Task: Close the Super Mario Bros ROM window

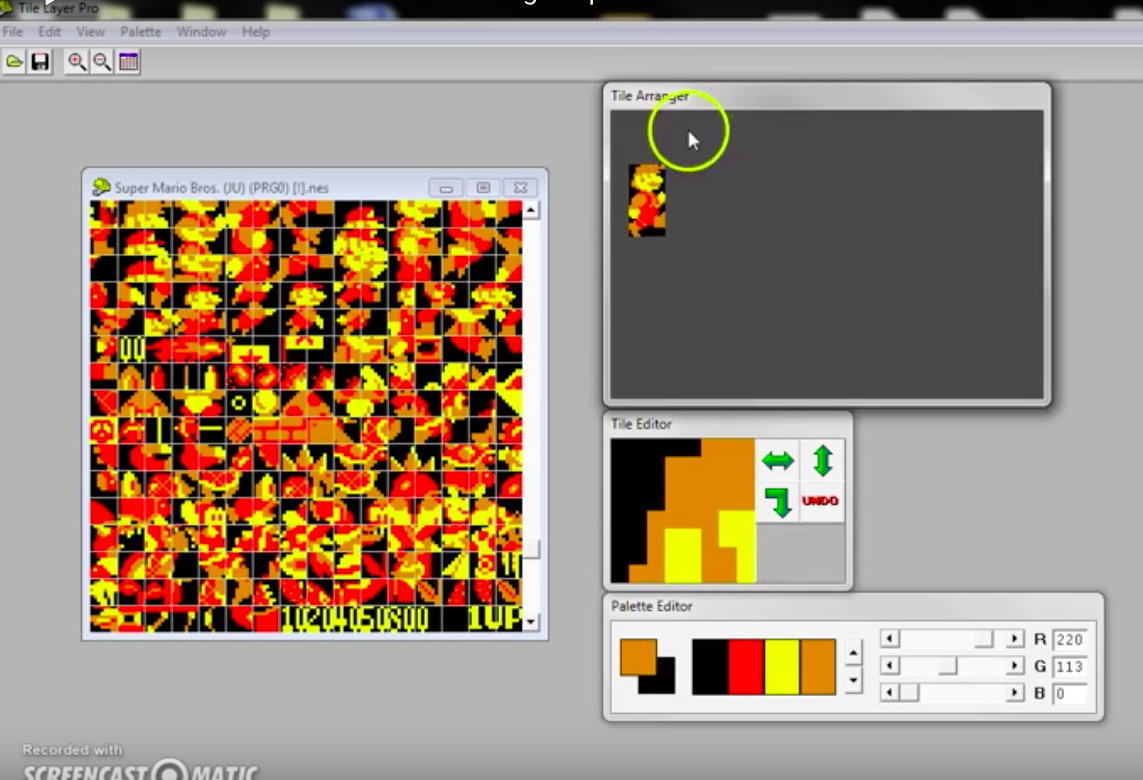Action: [520, 188]
